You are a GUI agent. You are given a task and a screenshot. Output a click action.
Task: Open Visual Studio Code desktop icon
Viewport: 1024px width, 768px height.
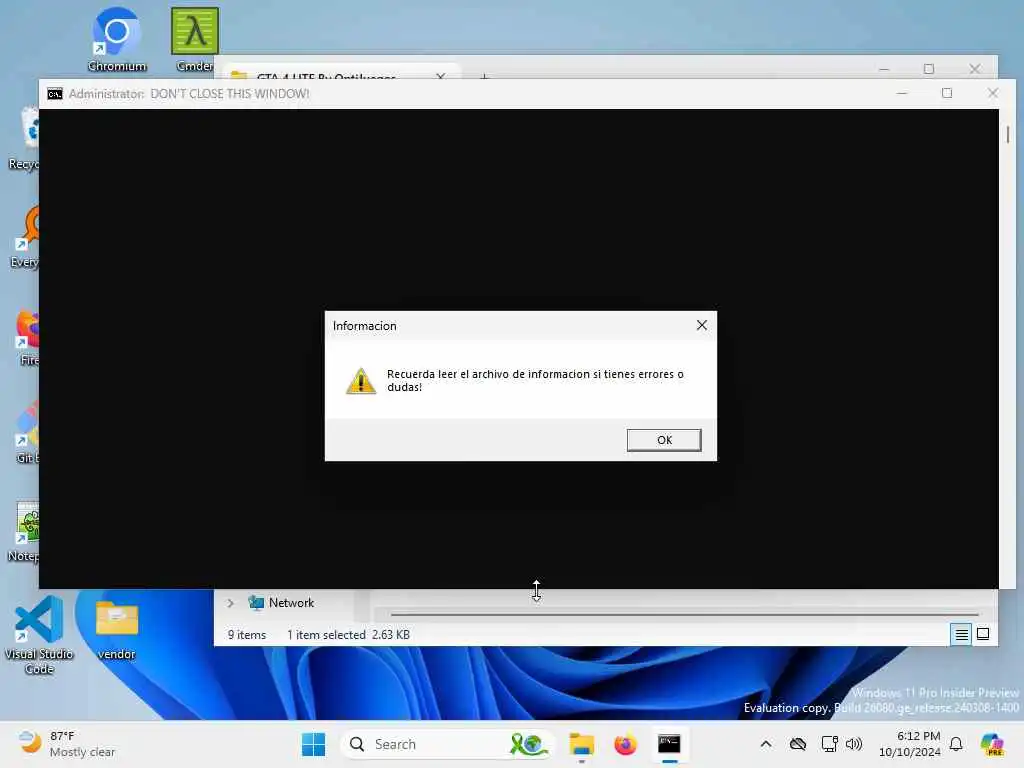39,635
